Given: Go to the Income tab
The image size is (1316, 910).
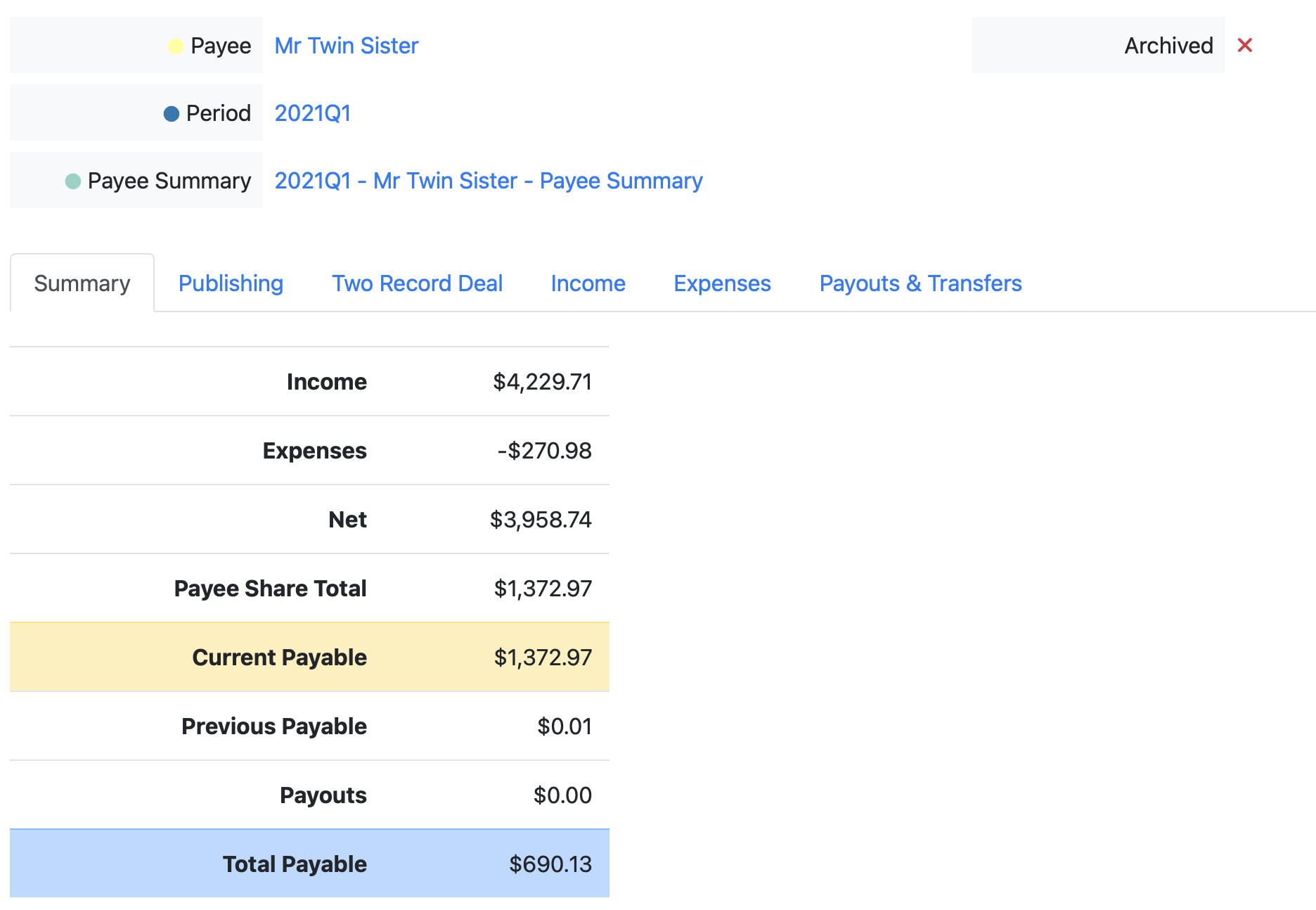Looking at the screenshot, I should pos(588,283).
